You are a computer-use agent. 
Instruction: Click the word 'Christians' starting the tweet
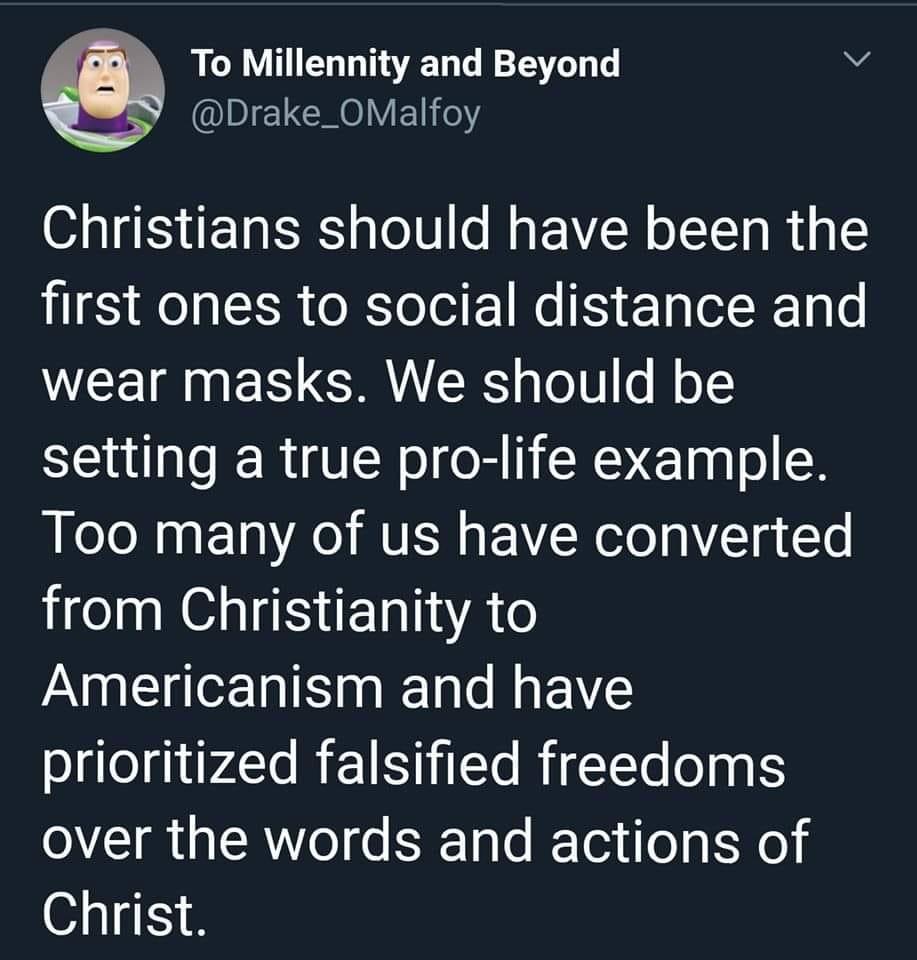point(171,230)
